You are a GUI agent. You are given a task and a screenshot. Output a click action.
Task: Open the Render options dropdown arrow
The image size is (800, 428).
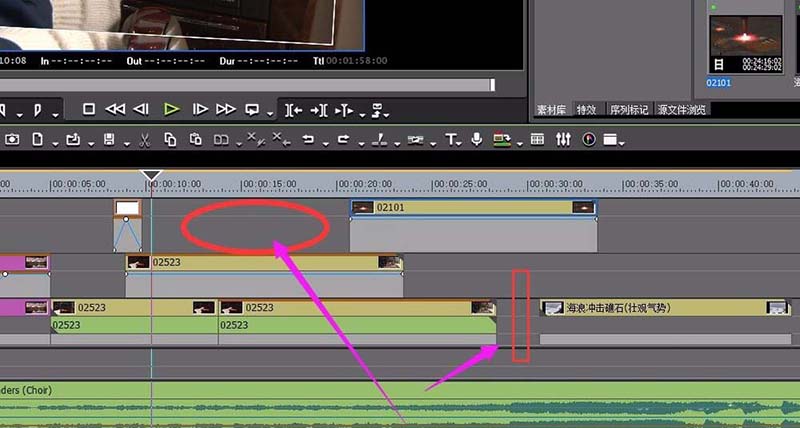point(520,144)
